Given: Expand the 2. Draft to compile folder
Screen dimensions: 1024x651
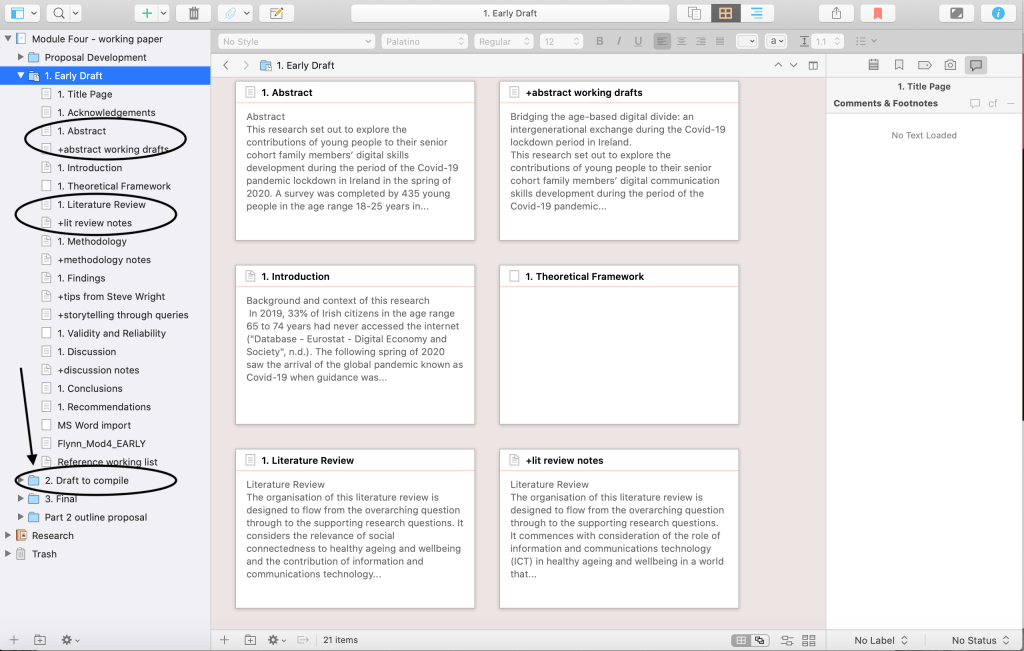Looking at the screenshot, I should click(22, 481).
